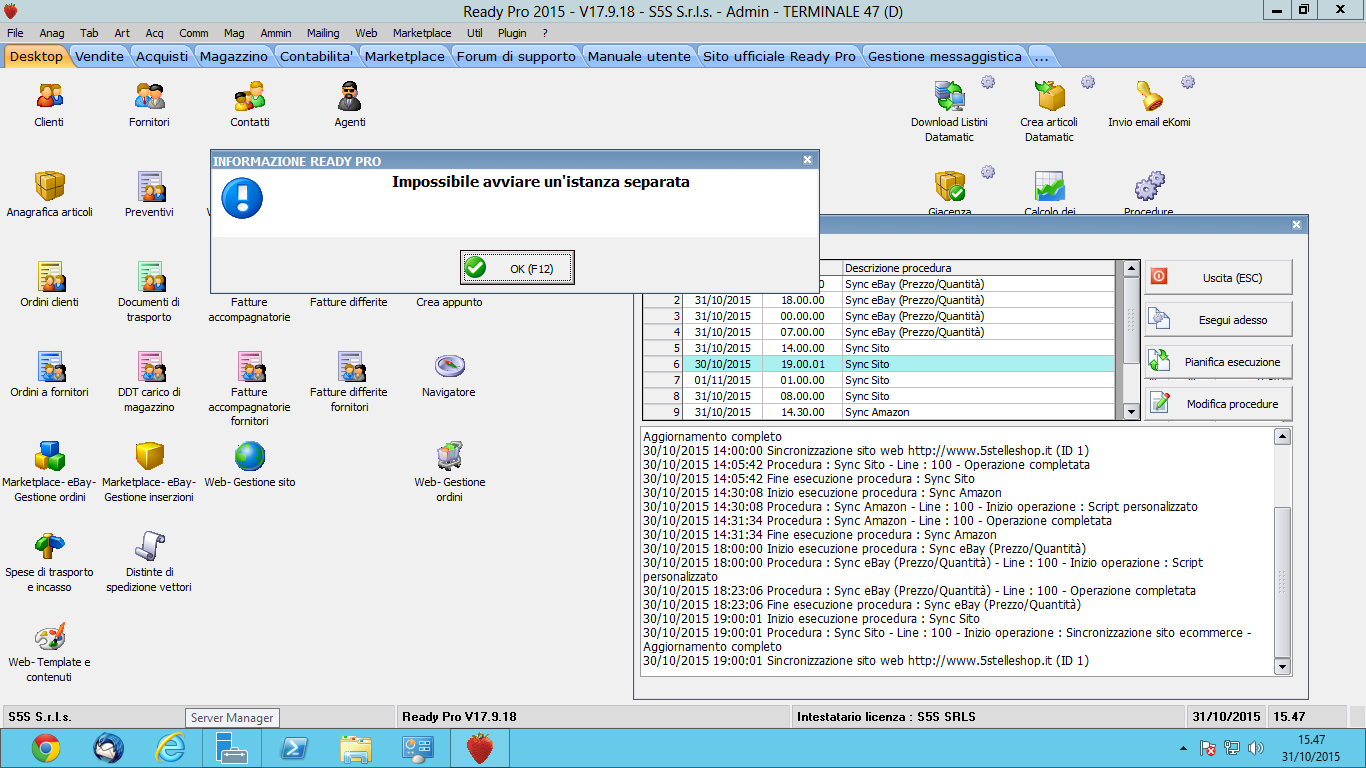This screenshot has width=1366, height=768.
Task: Open Documenti di trasporto icon
Action: 149,277
